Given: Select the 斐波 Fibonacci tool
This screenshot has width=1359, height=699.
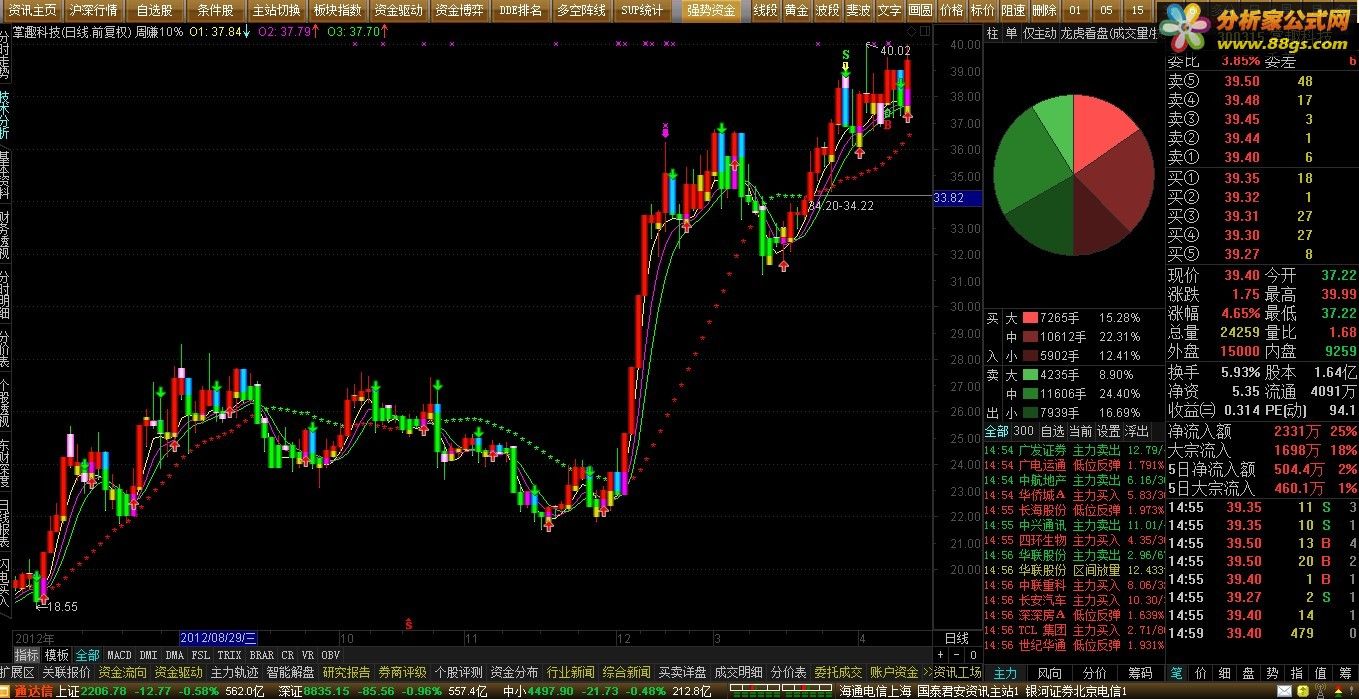Looking at the screenshot, I should click(x=858, y=10).
